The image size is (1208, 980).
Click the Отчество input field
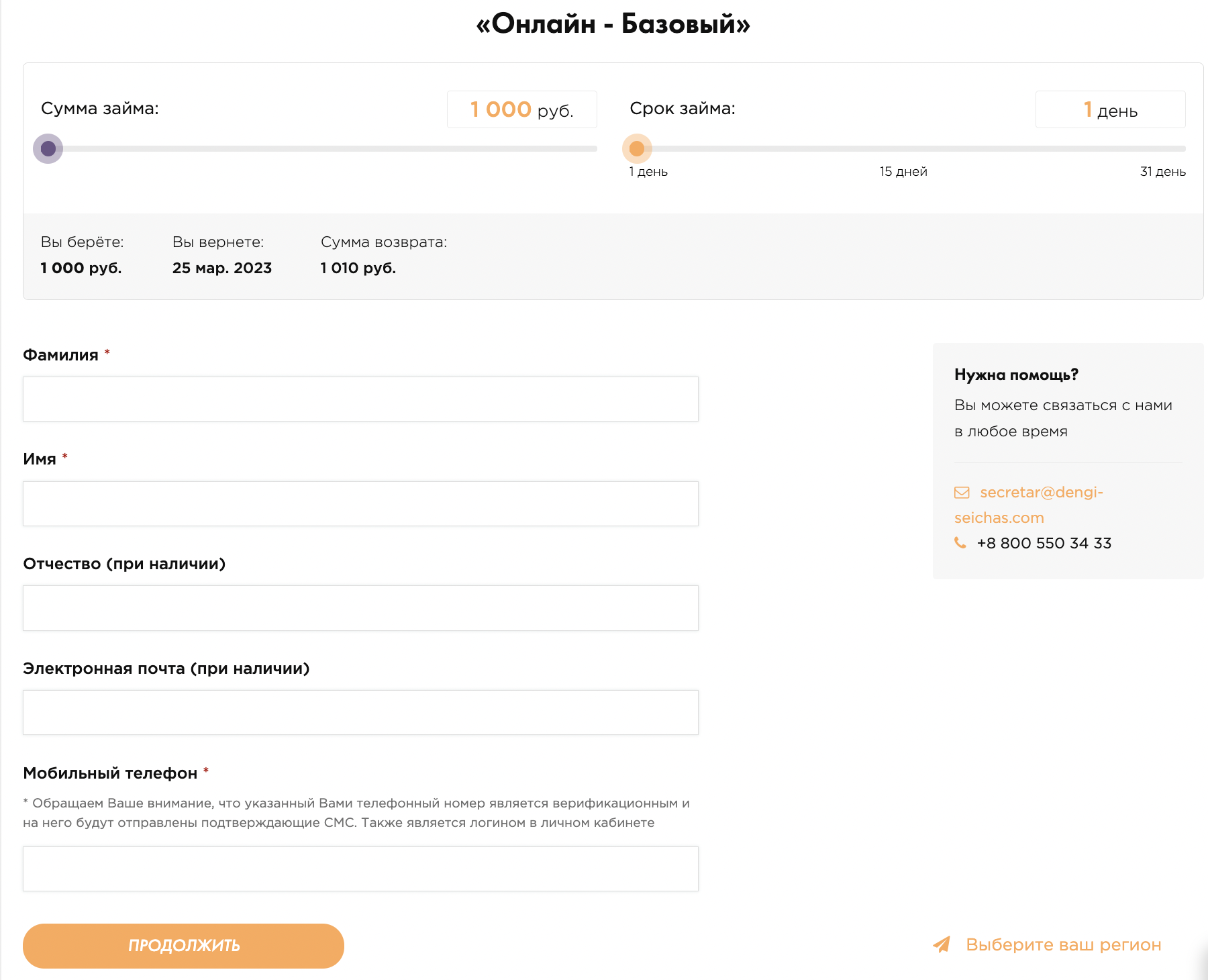360,608
